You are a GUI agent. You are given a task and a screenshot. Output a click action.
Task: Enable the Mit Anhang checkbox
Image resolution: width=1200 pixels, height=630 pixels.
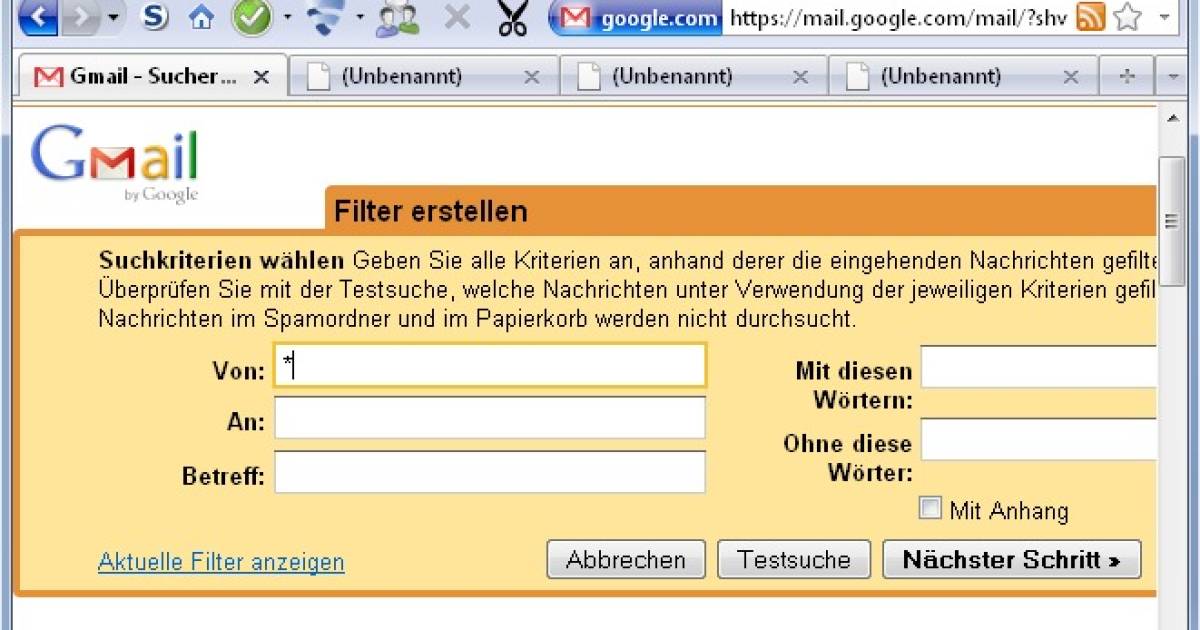click(930, 508)
